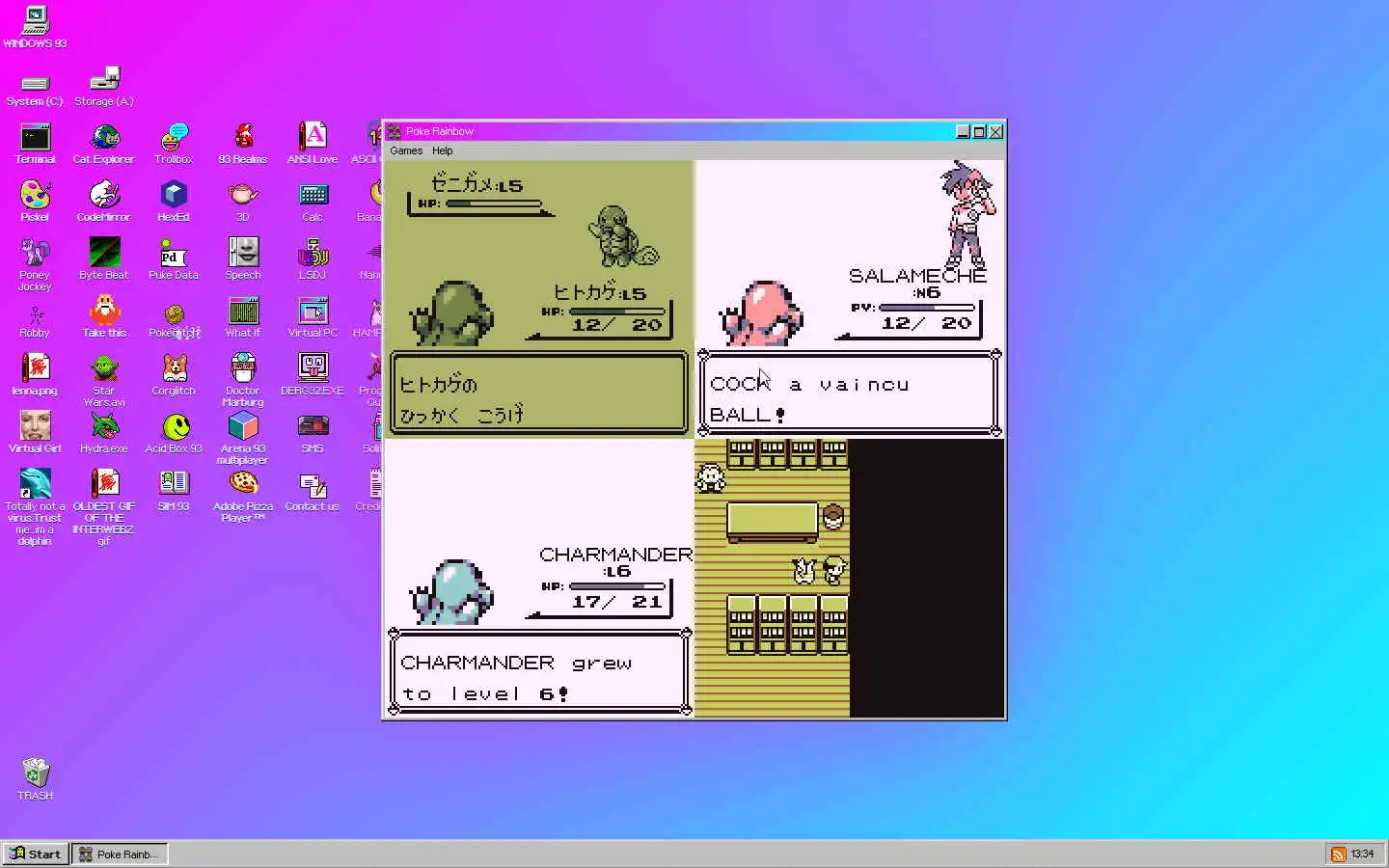The image size is (1389, 868).
Task: Launch the SIM 93 icon
Action: point(174,491)
